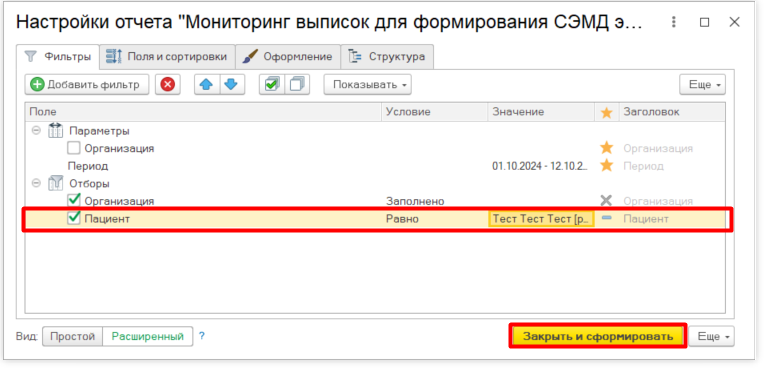Click star icon in Организация parameter row
Screen dimensions: 768x368
tap(606, 147)
